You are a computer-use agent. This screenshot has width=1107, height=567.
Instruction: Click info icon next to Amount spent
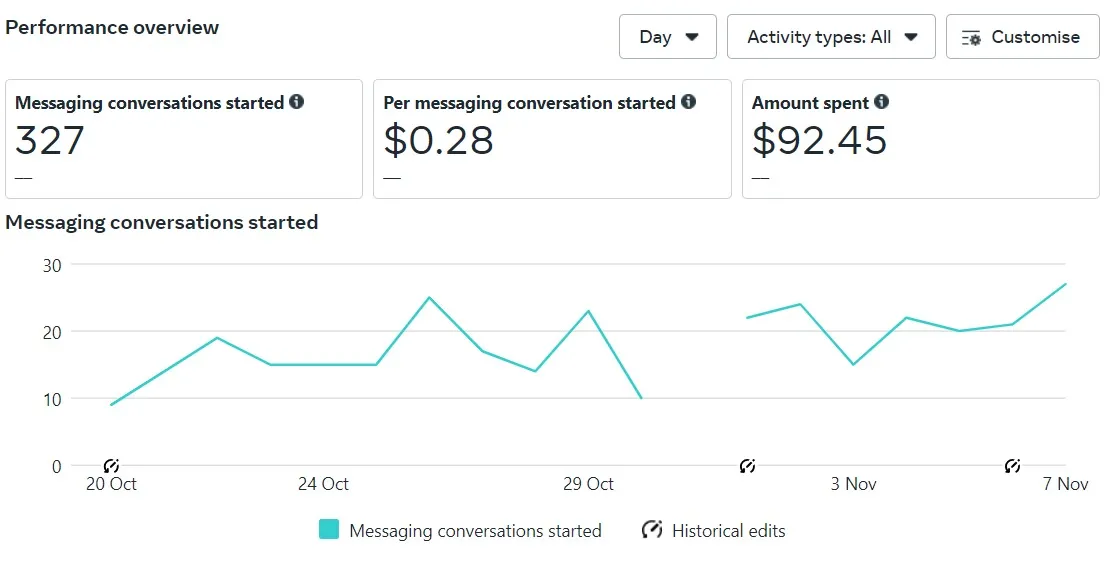pyautogui.click(x=881, y=102)
